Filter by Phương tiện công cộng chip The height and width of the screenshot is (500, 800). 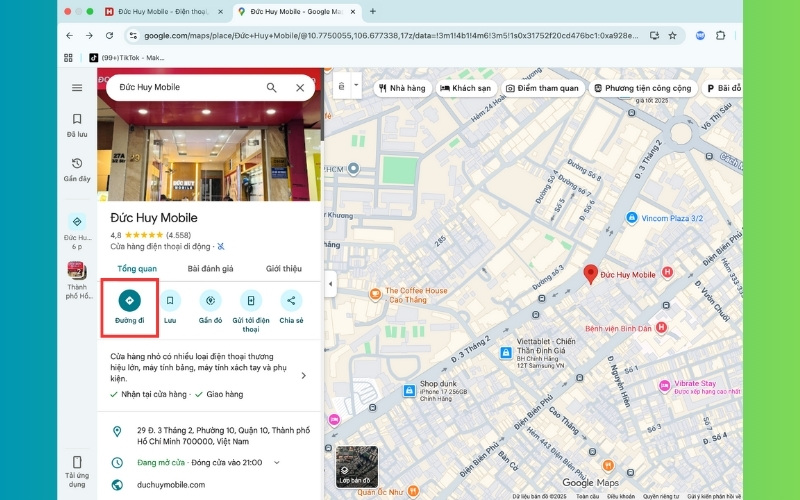pyautogui.click(x=642, y=88)
